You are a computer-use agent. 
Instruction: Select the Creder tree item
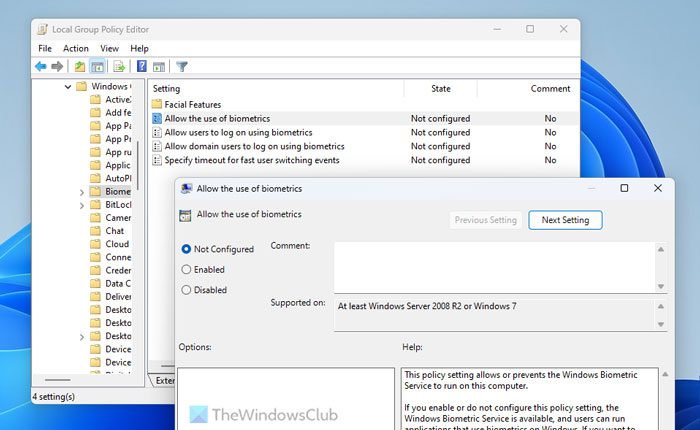tap(118, 270)
